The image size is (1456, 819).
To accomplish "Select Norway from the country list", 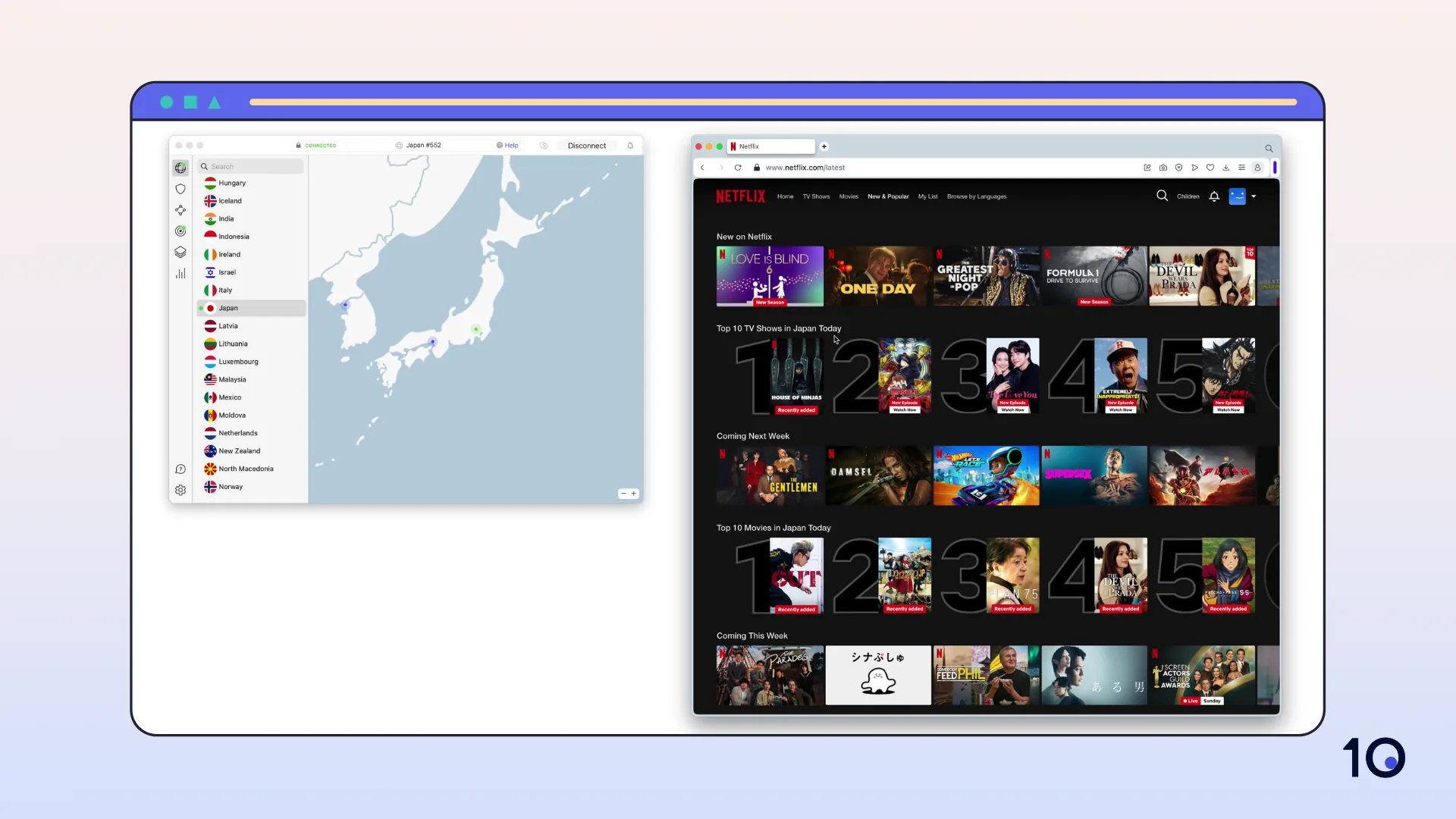I will point(231,487).
